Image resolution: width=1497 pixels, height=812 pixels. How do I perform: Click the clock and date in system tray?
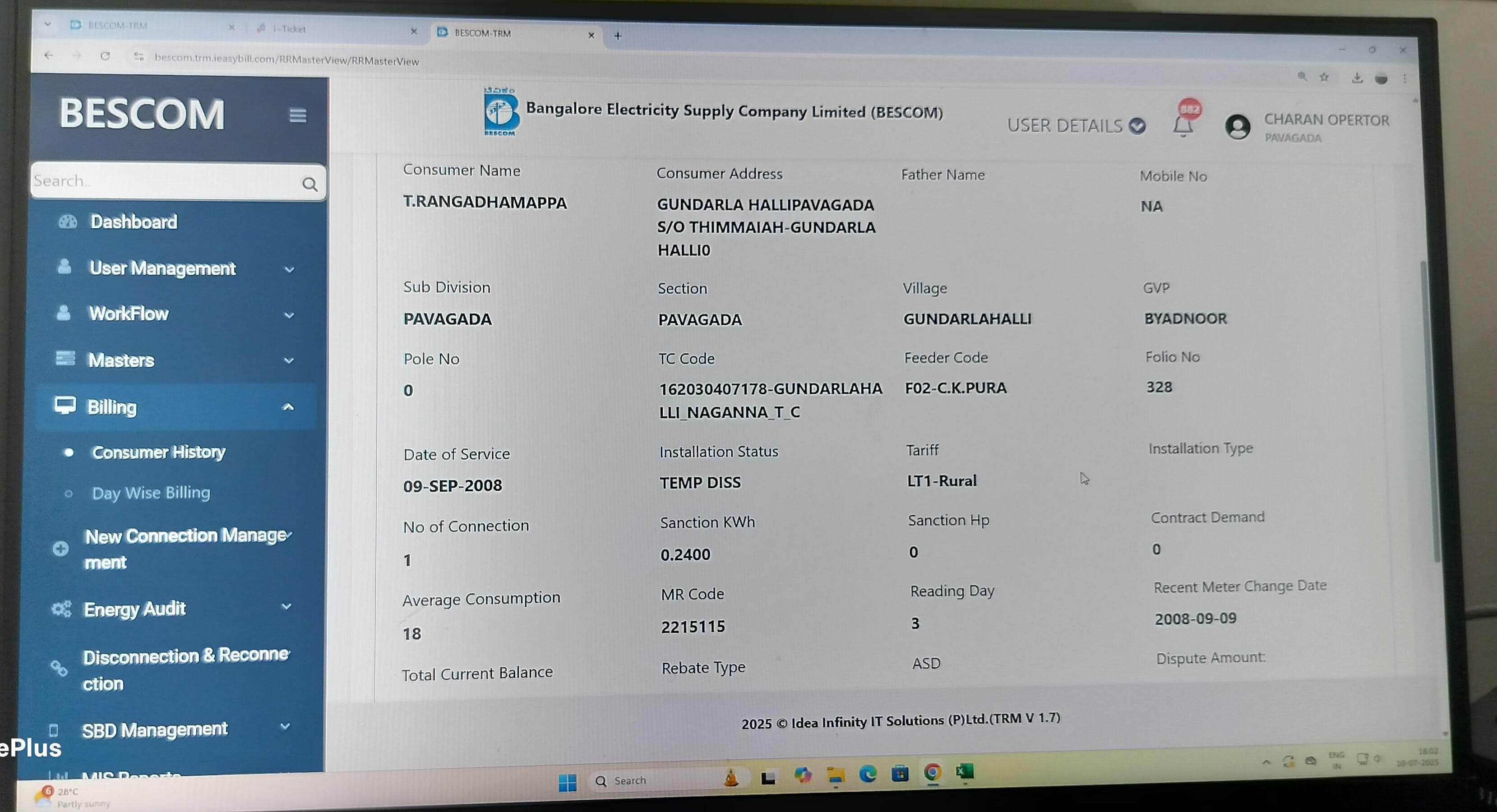[1418, 757]
